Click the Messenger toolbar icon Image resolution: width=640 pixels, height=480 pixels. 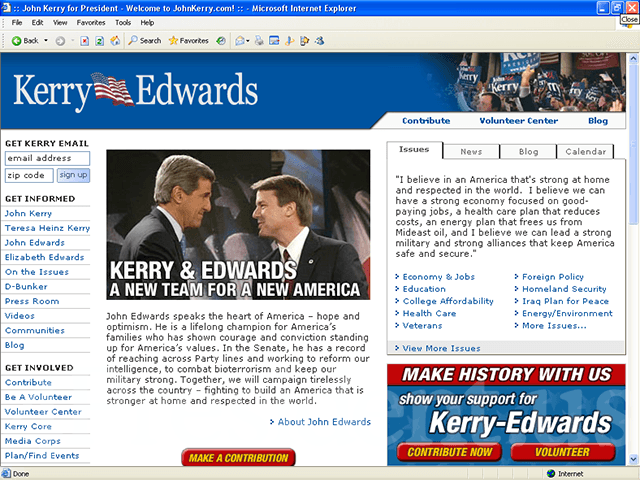[320, 41]
